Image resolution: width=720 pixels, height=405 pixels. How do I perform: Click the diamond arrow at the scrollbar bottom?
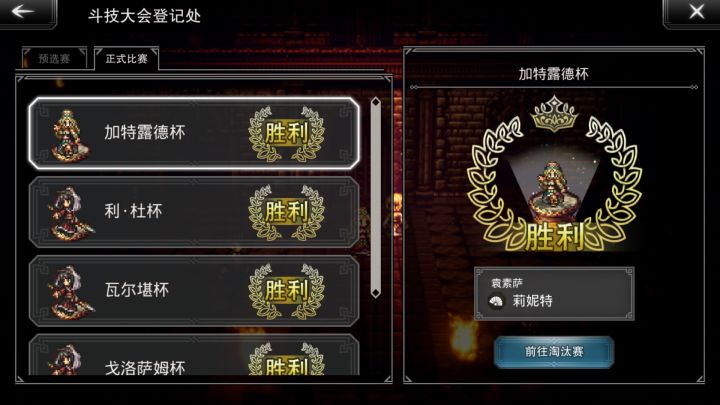376,293
